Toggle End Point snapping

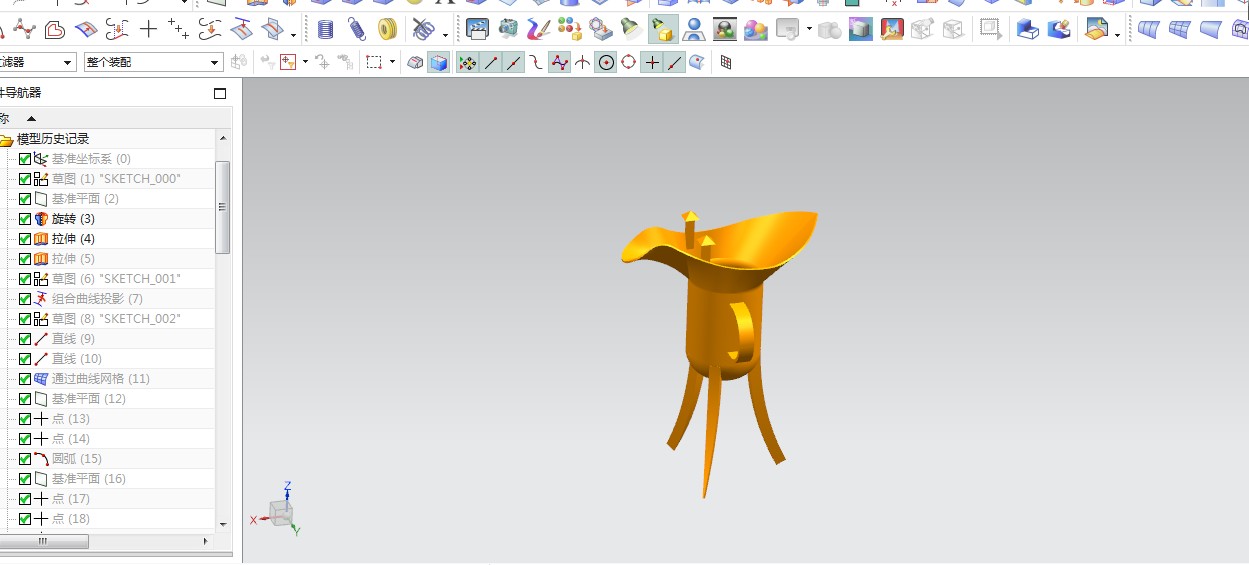tap(491, 63)
